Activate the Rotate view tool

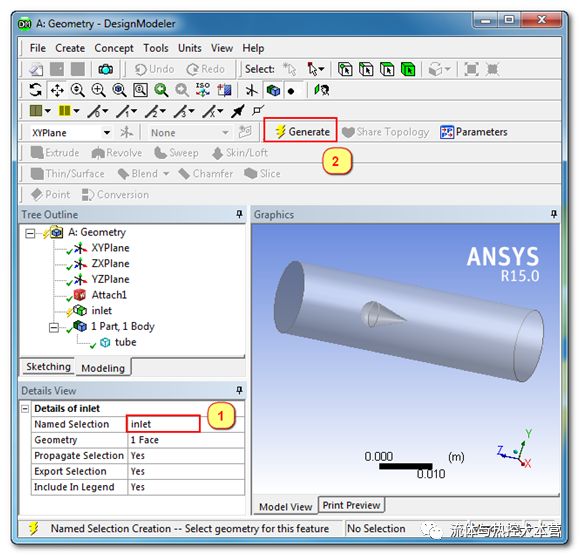[36, 90]
